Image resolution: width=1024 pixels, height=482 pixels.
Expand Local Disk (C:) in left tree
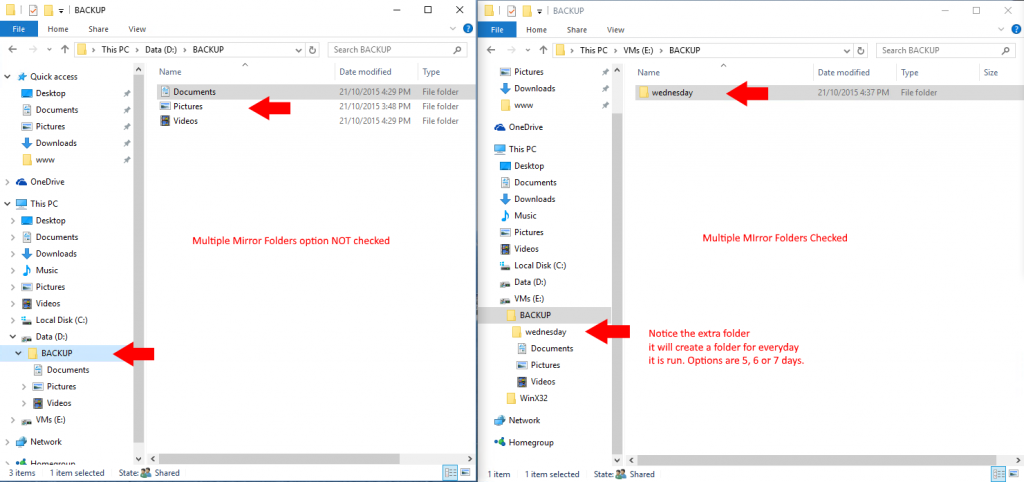point(13,320)
